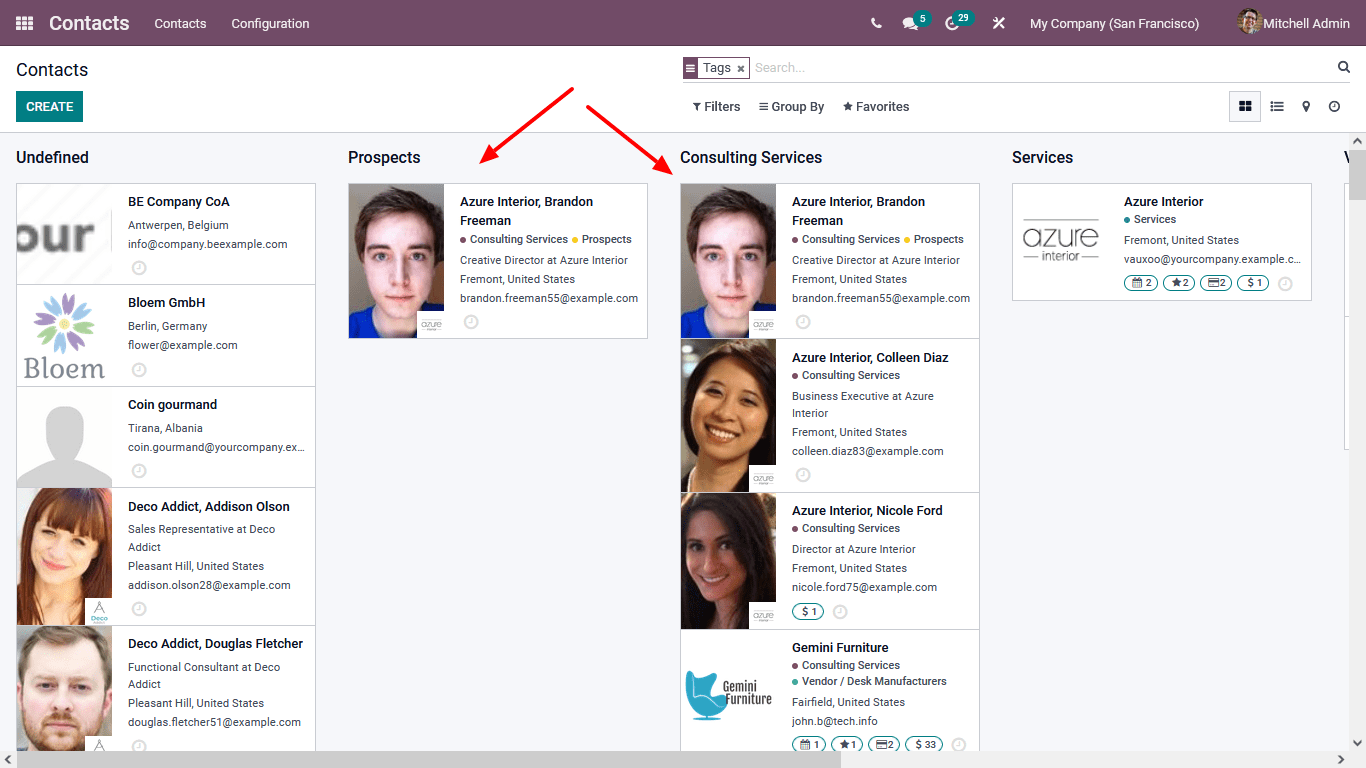This screenshot has height=768, width=1366.
Task: Open Coin gourmand contact card
Action: coord(166,437)
